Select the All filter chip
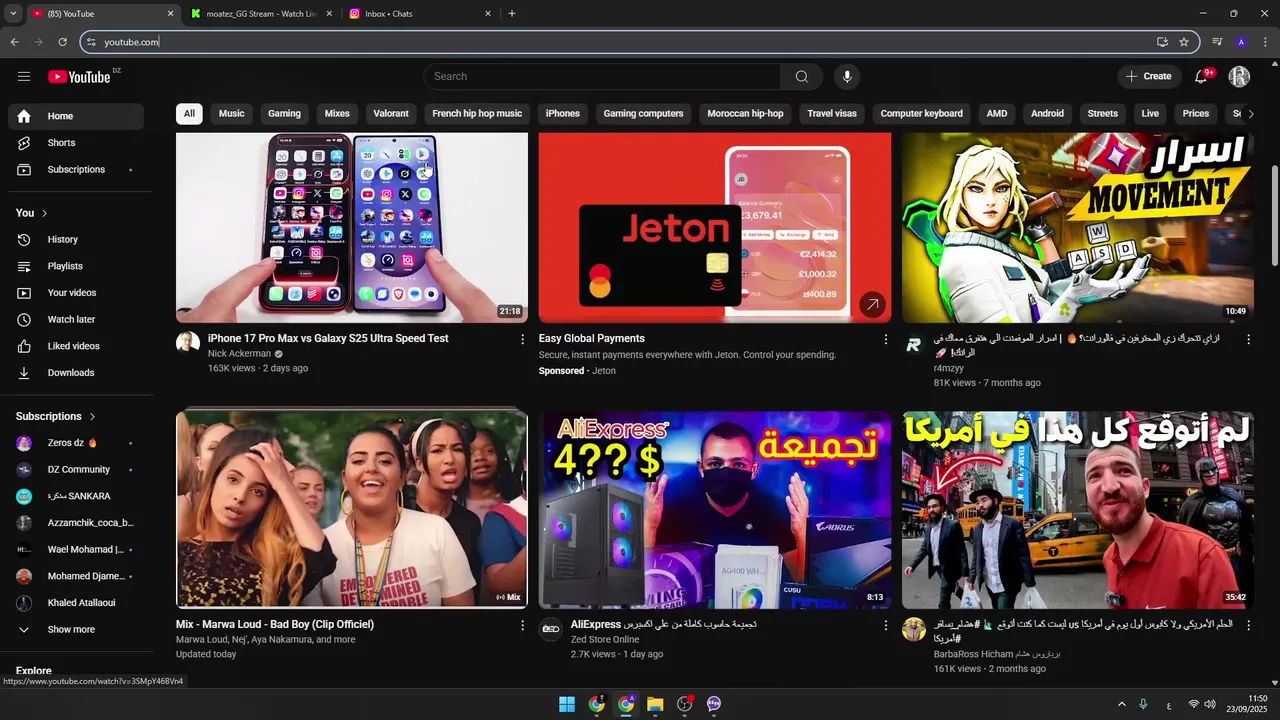1280x720 pixels. (189, 114)
